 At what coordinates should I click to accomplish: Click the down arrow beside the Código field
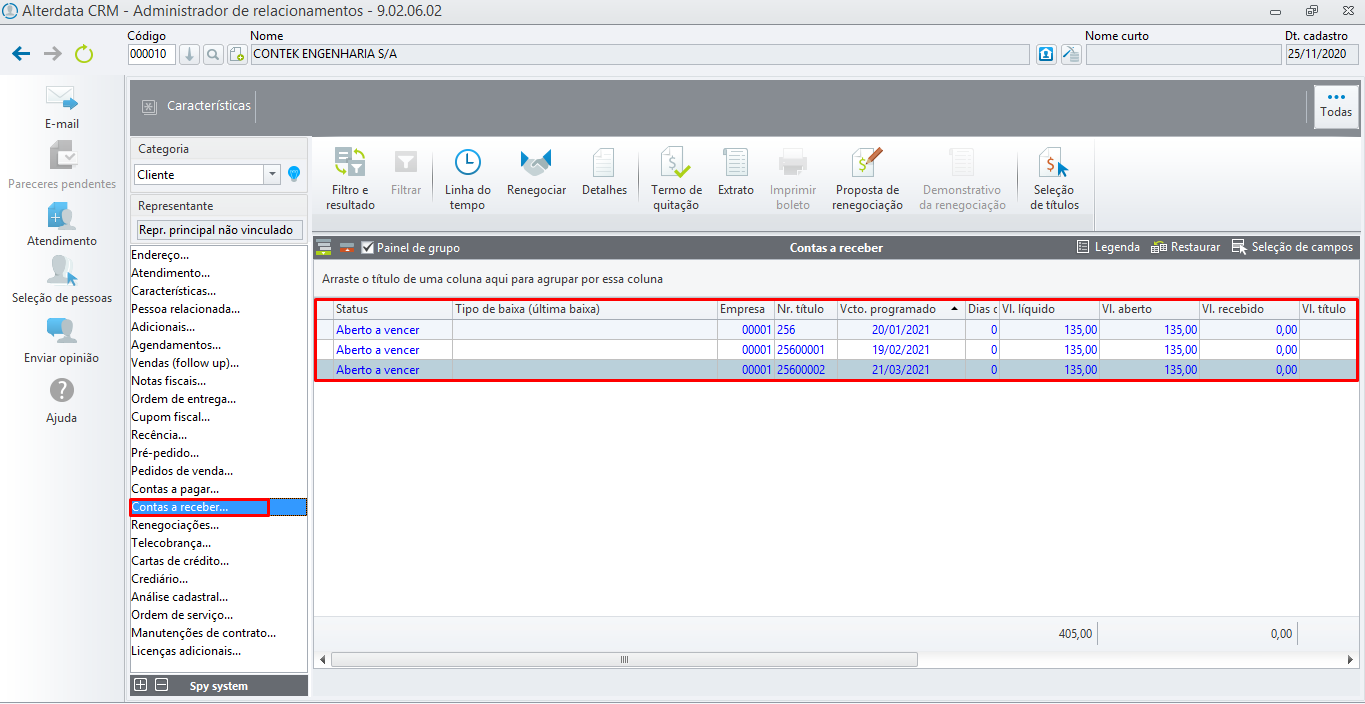click(x=189, y=54)
